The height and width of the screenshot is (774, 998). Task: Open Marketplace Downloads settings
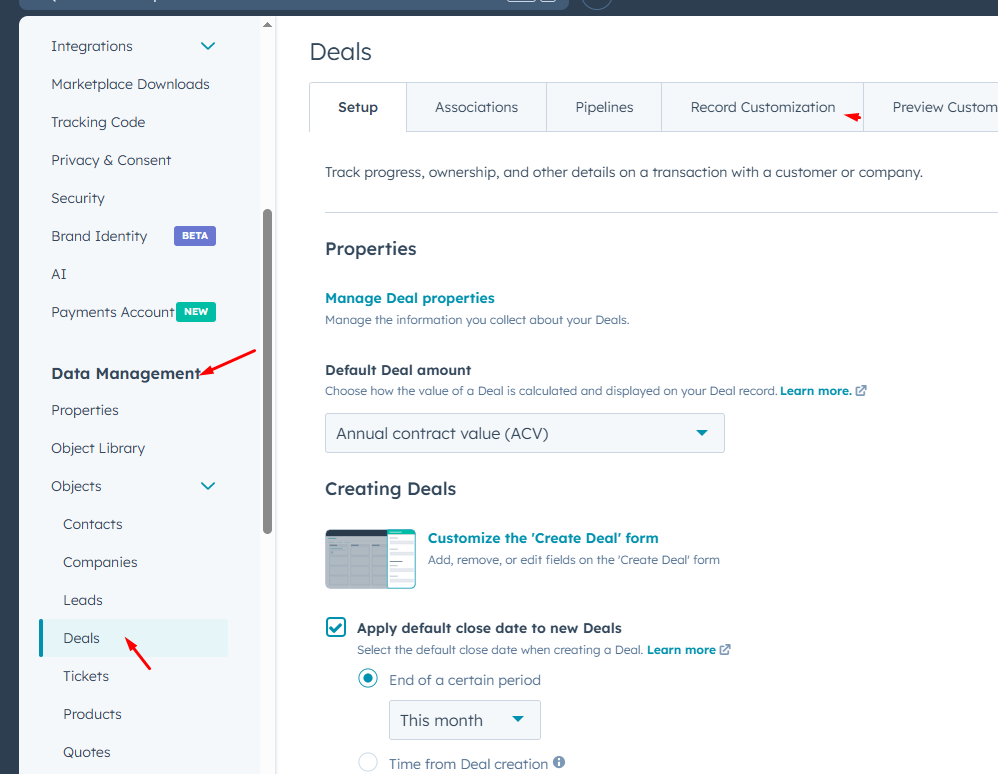point(130,84)
